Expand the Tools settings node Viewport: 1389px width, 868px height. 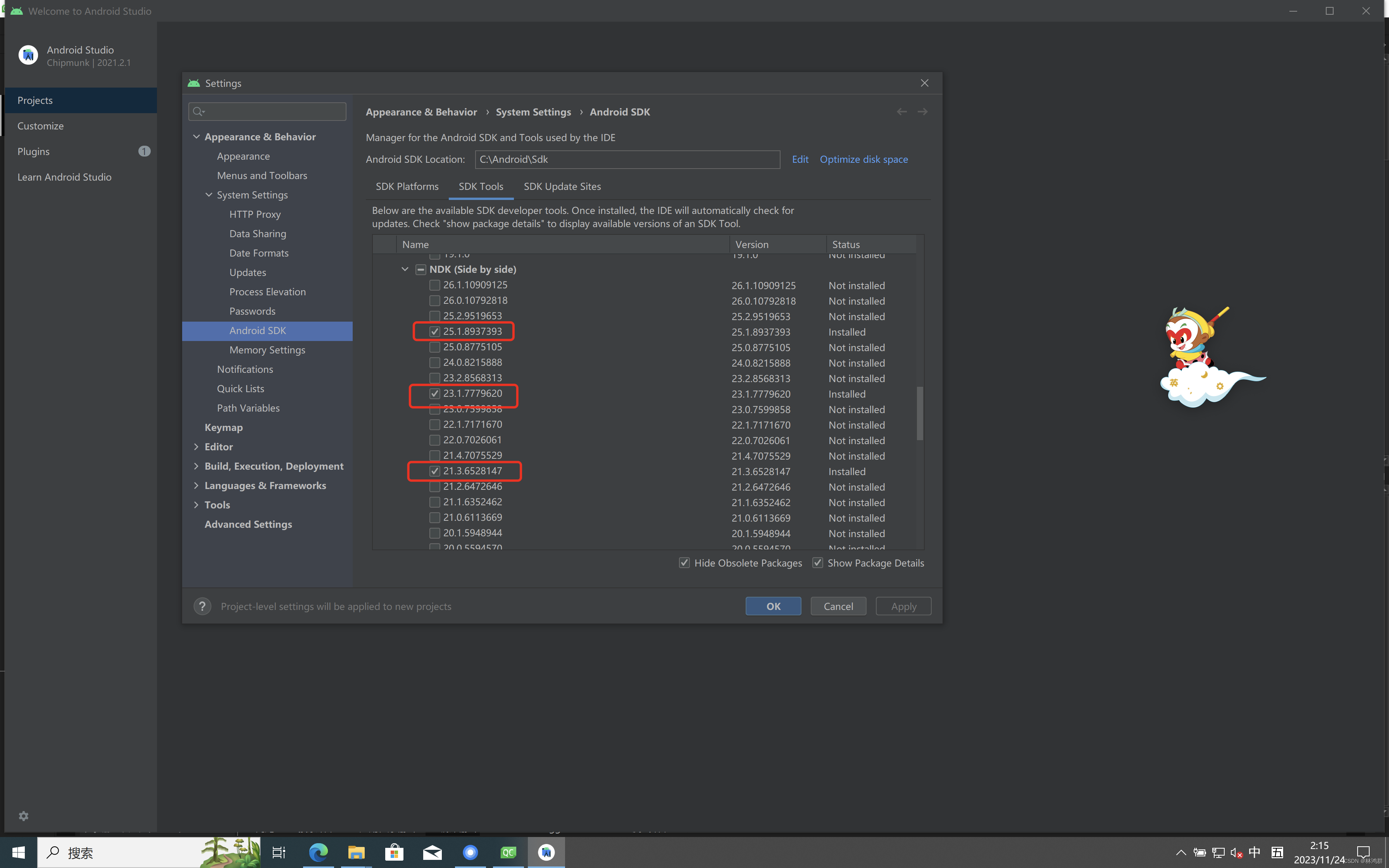(x=196, y=505)
